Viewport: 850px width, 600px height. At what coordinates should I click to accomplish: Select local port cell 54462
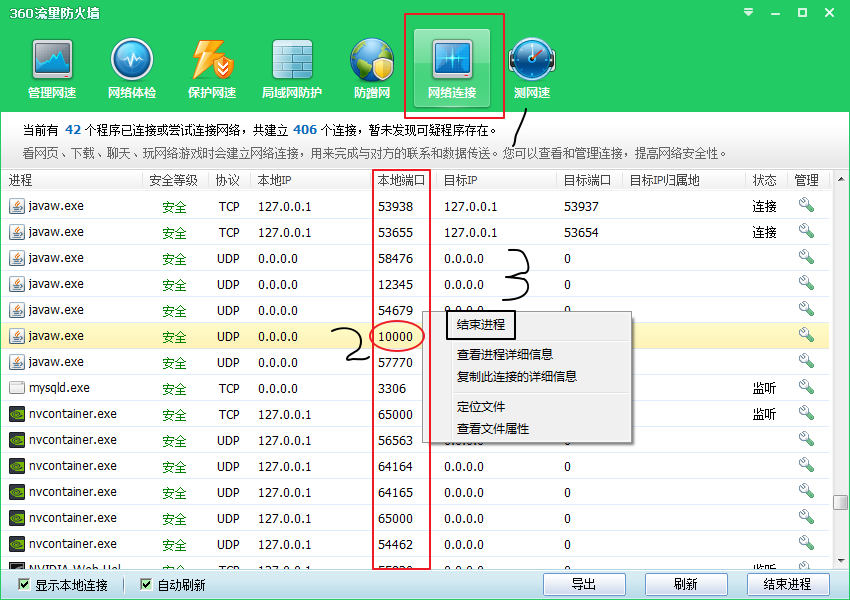coord(395,545)
